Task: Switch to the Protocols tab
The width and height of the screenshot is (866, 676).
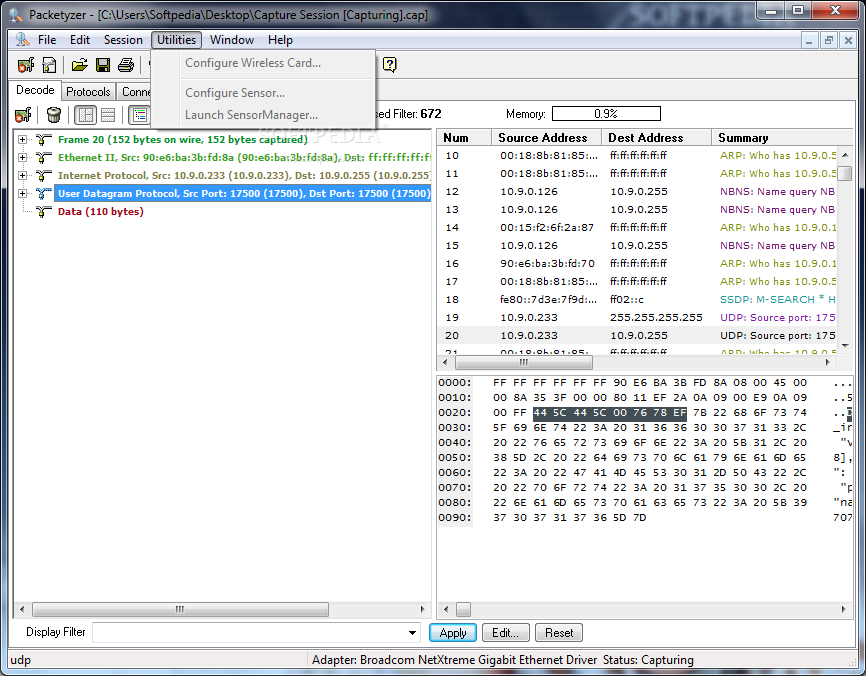Action: 88,92
